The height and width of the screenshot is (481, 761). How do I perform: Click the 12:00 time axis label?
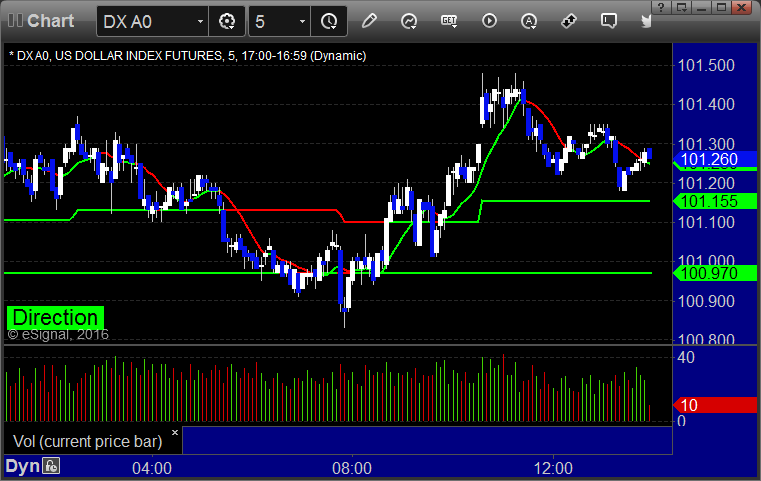pyautogui.click(x=553, y=468)
